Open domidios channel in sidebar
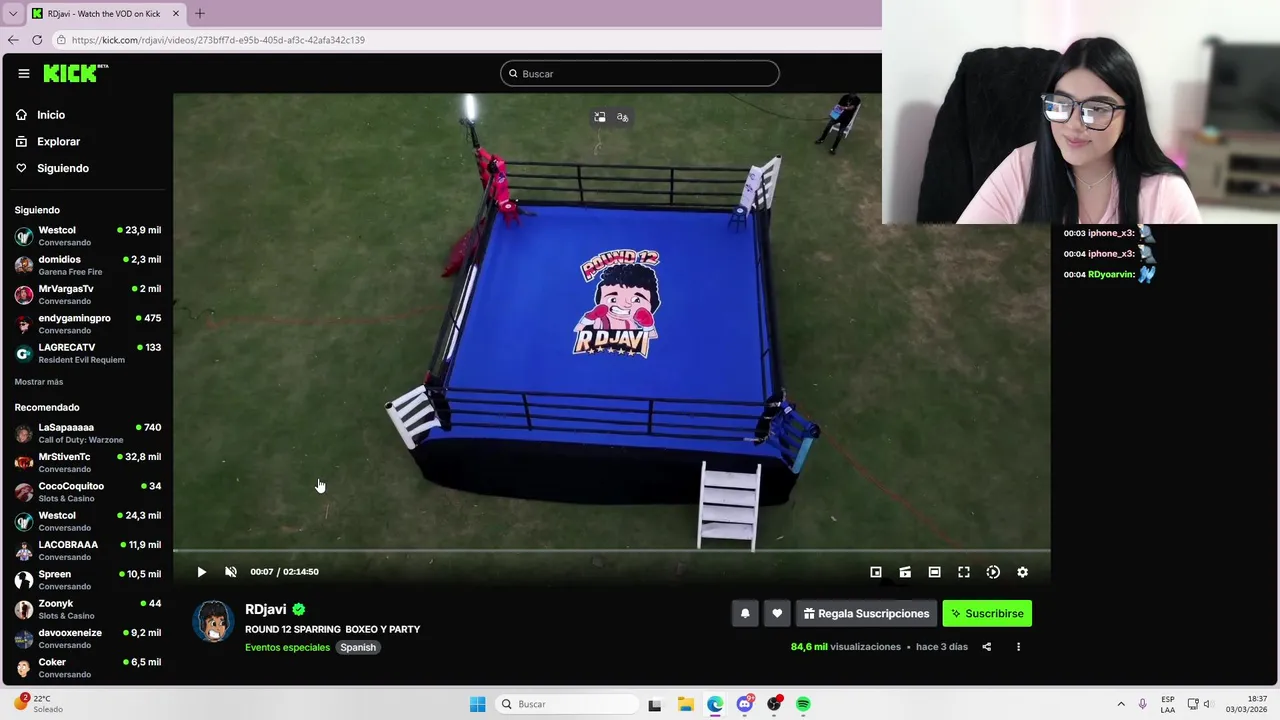The height and width of the screenshot is (720, 1280). [87, 265]
